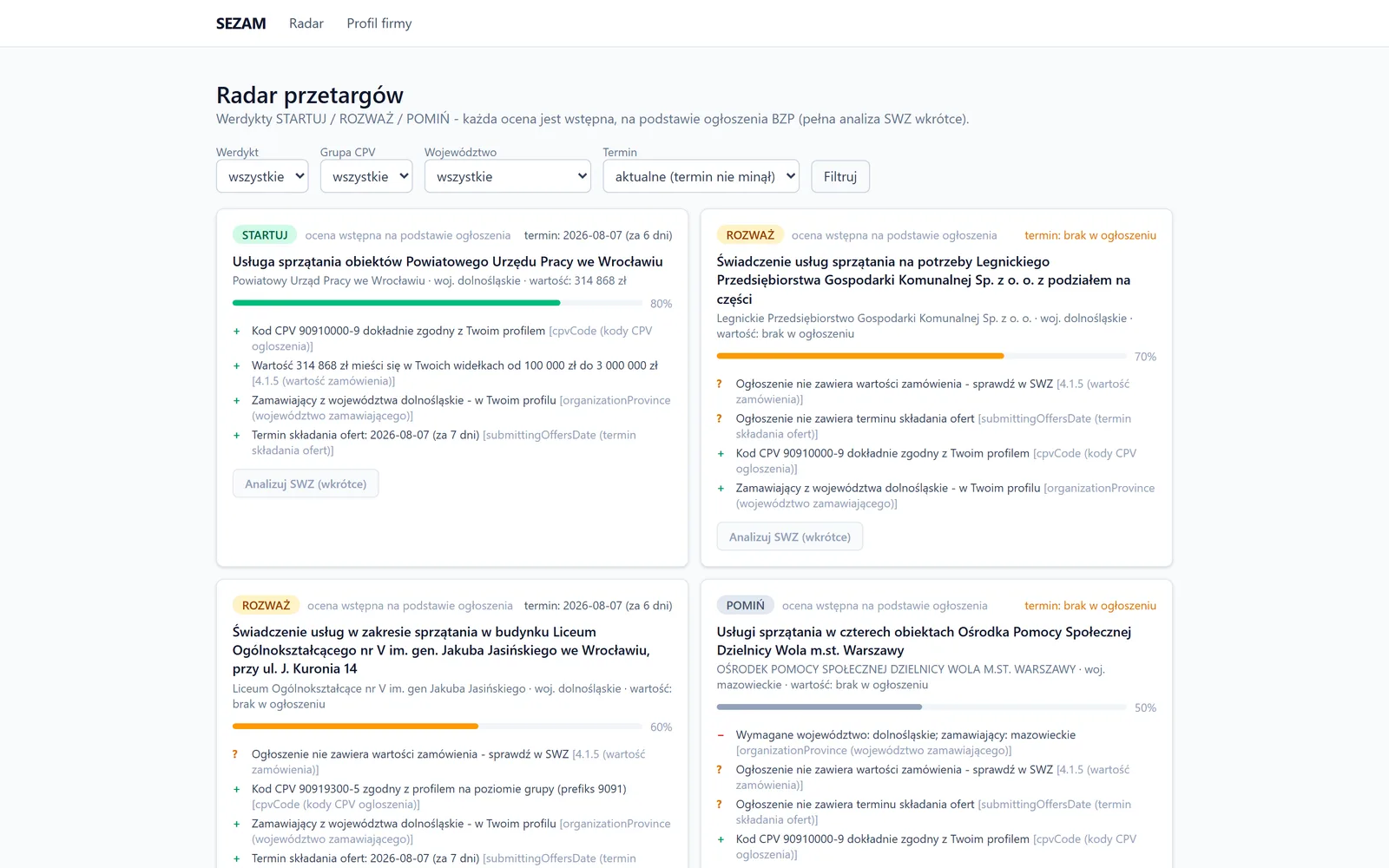Click plus icon beside Wartość 314 868 zł row
The image size is (1389, 868).
236,365
